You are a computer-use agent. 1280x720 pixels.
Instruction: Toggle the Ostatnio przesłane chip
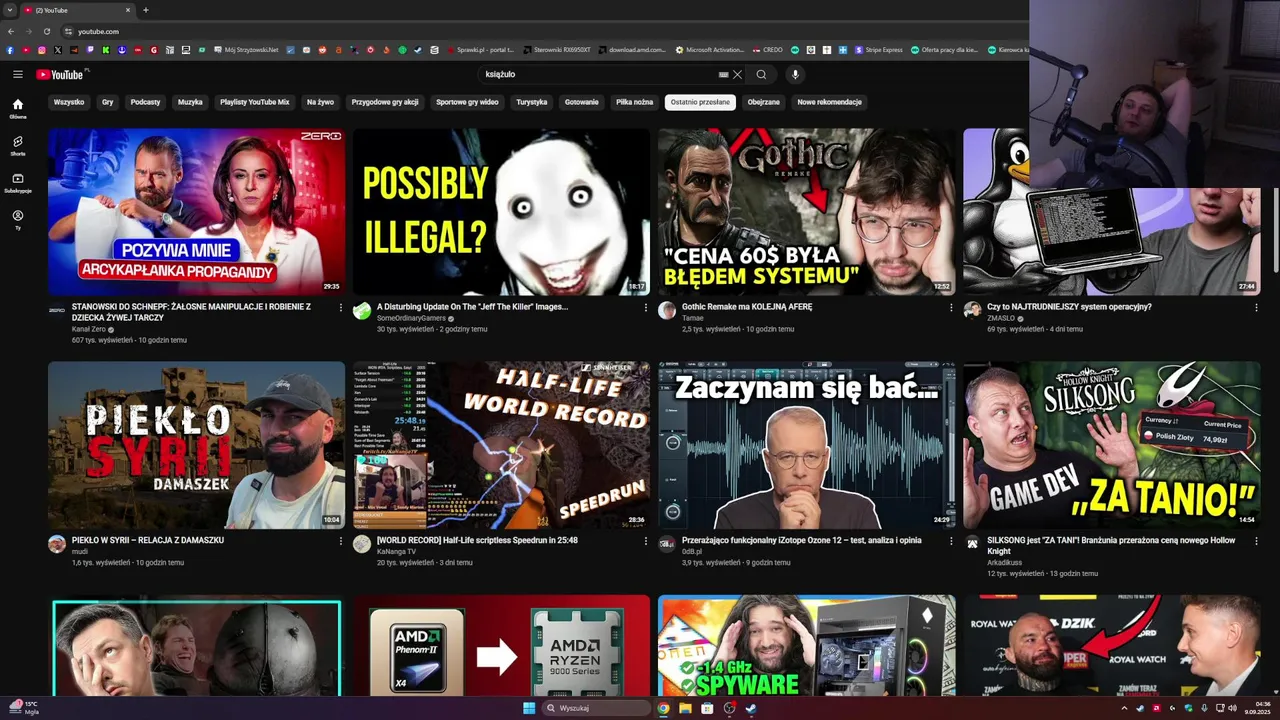[x=700, y=102]
